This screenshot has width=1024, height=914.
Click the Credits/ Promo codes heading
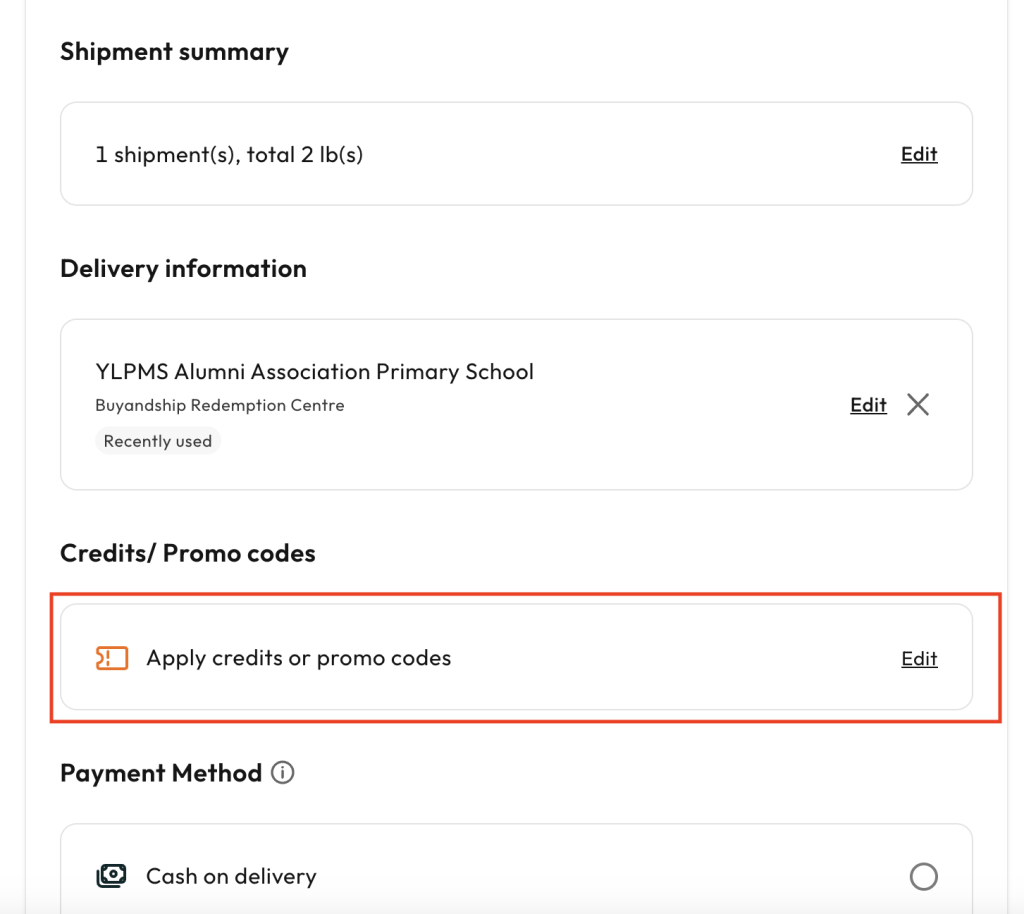click(x=187, y=553)
